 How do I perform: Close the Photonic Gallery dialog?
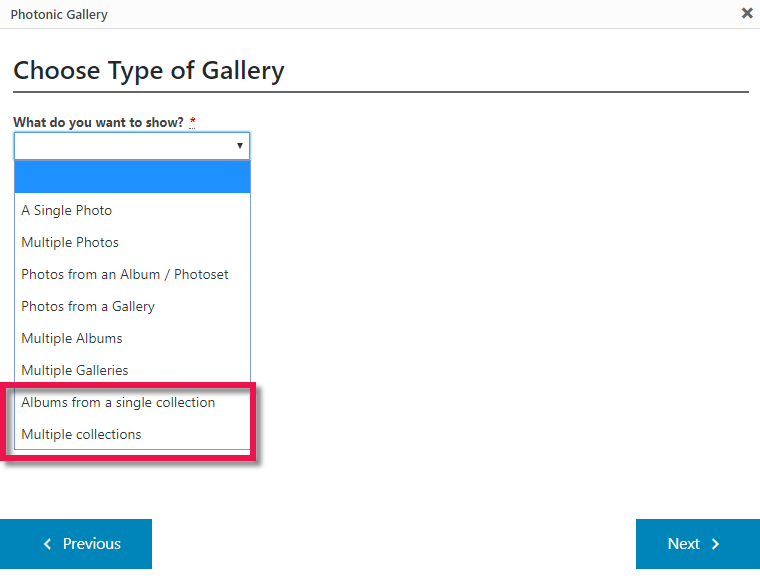747,13
